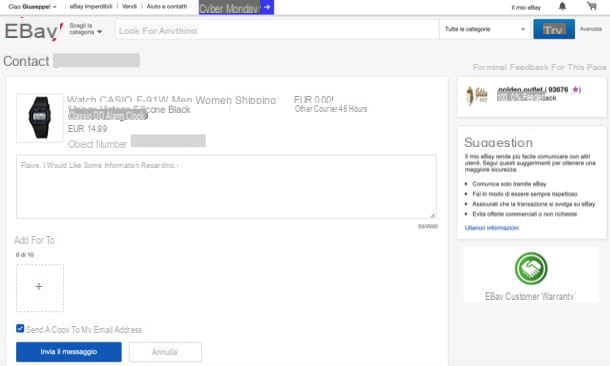The height and width of the screenshot is (366, 610).
Task: Click the Cyber Monday arrow banner
Action: click(236, 7)
